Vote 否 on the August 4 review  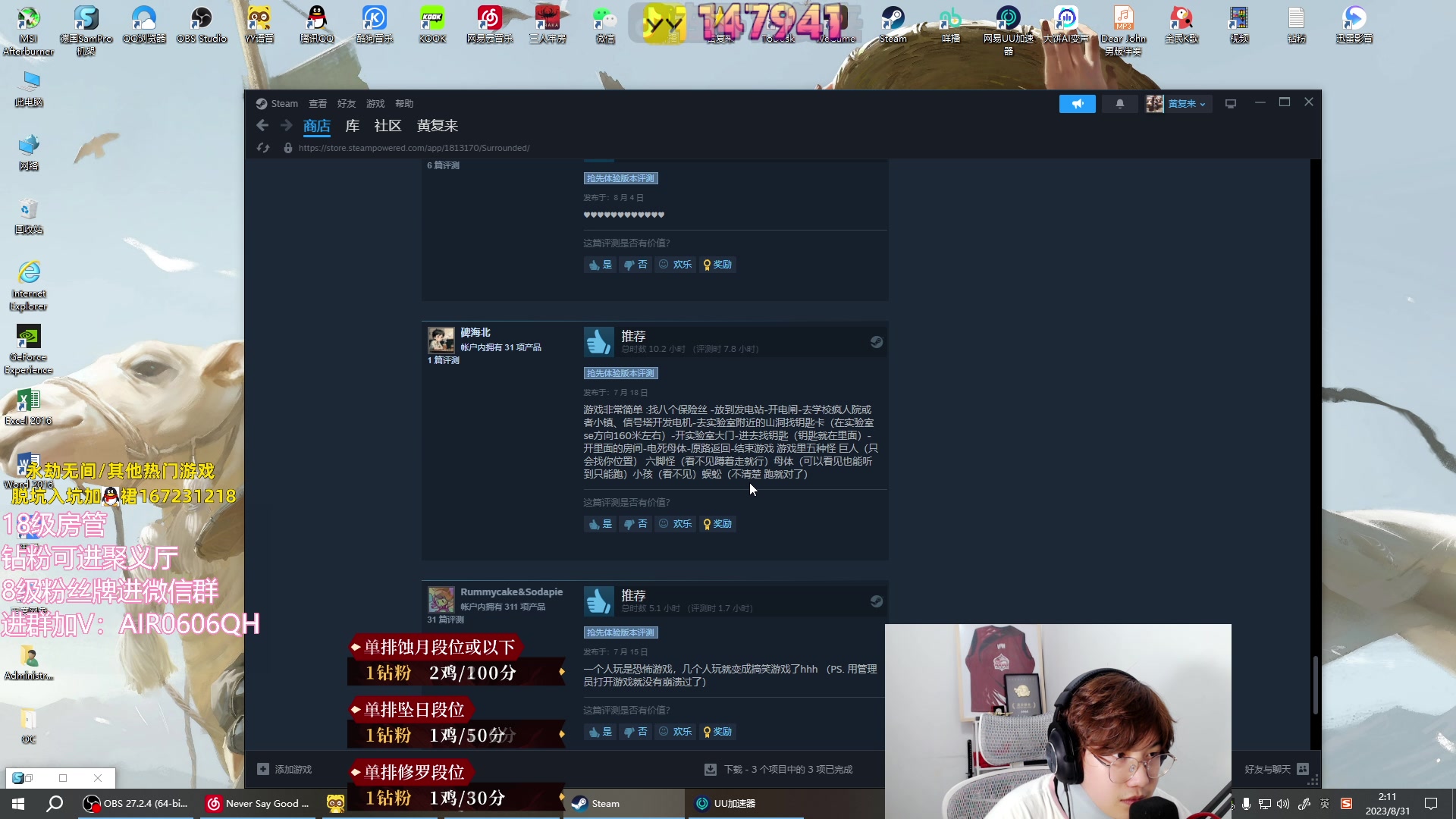point(635,265)
